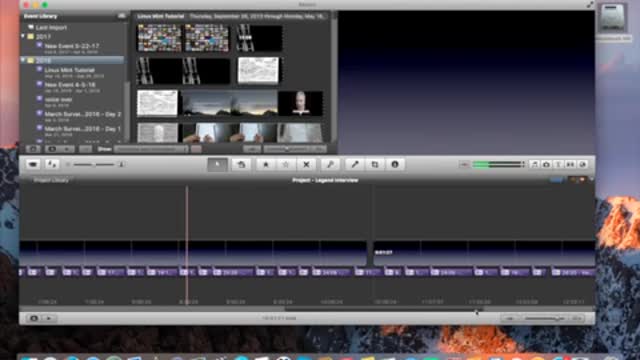
Task: Toggle the music and sound effects browser
Action: (x=534, y=164)
